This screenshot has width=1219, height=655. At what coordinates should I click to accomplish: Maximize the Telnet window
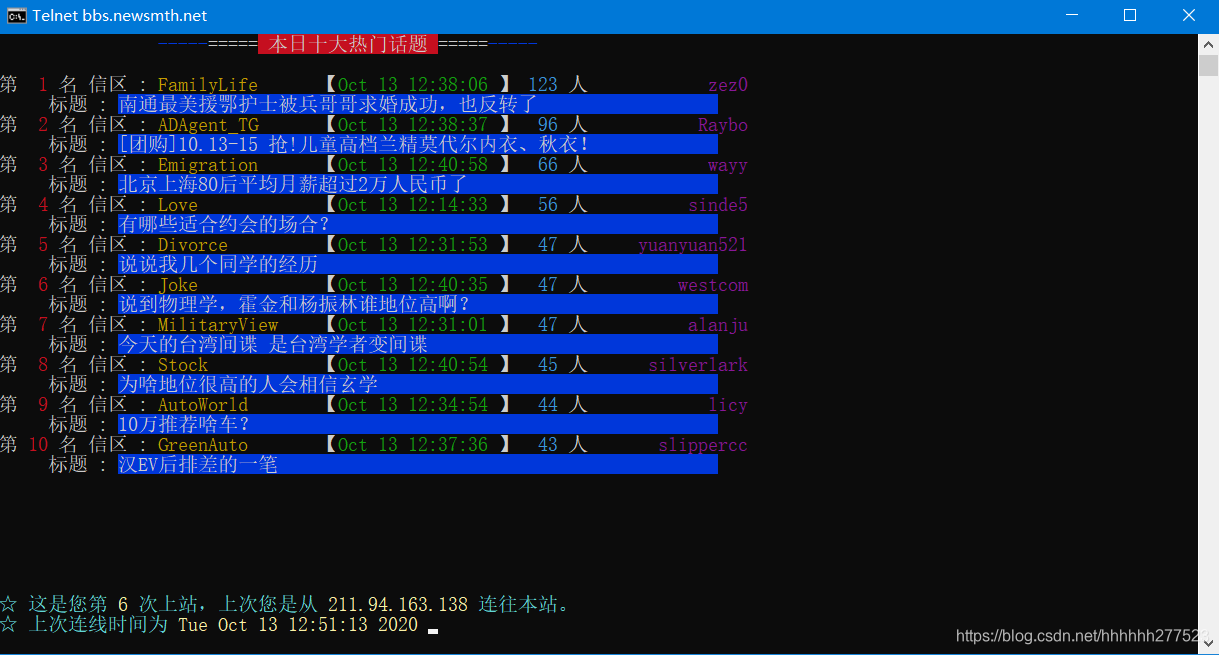[x=1130, y=15]
